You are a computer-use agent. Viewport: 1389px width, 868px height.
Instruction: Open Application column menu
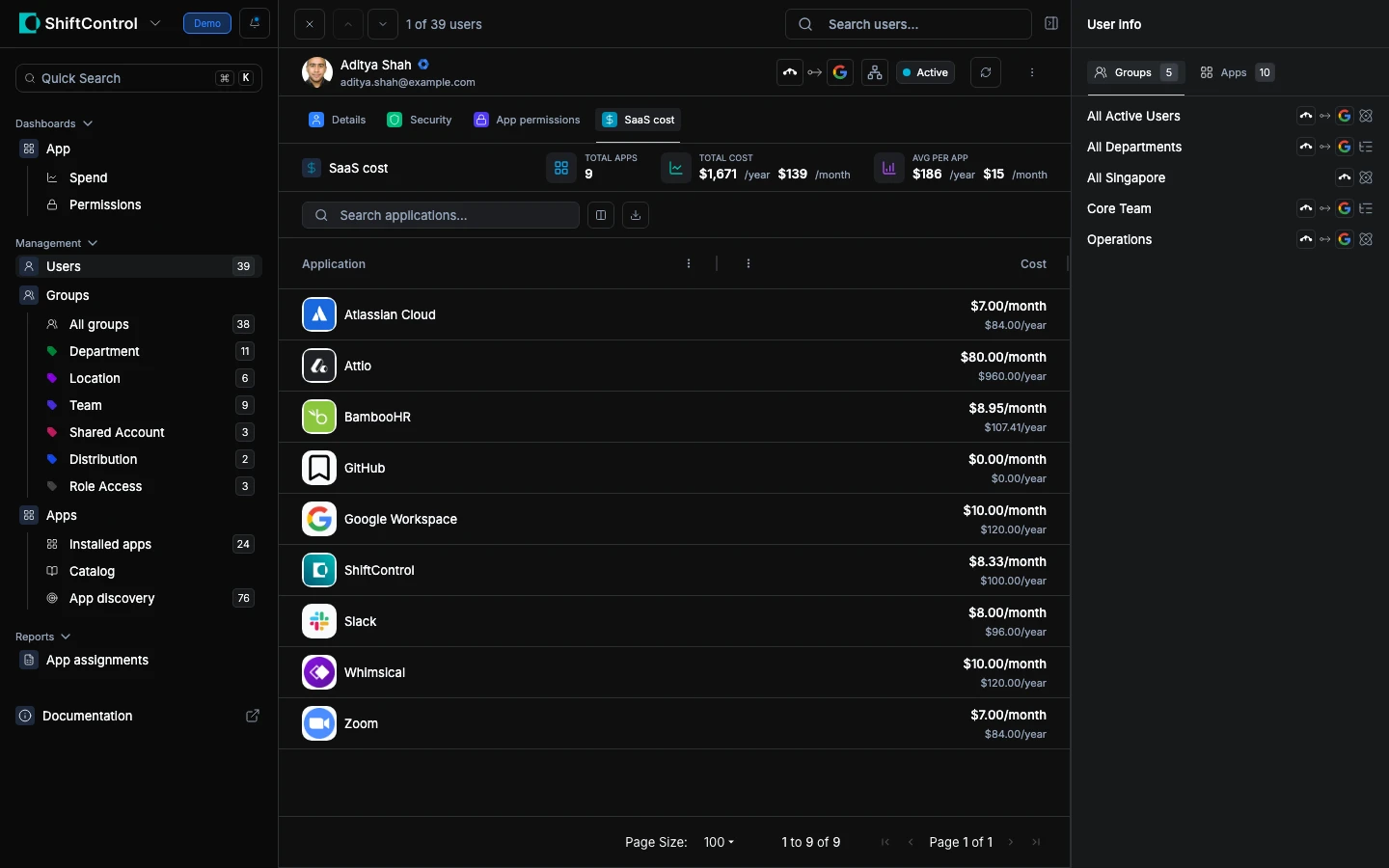[x=689, y=263]
